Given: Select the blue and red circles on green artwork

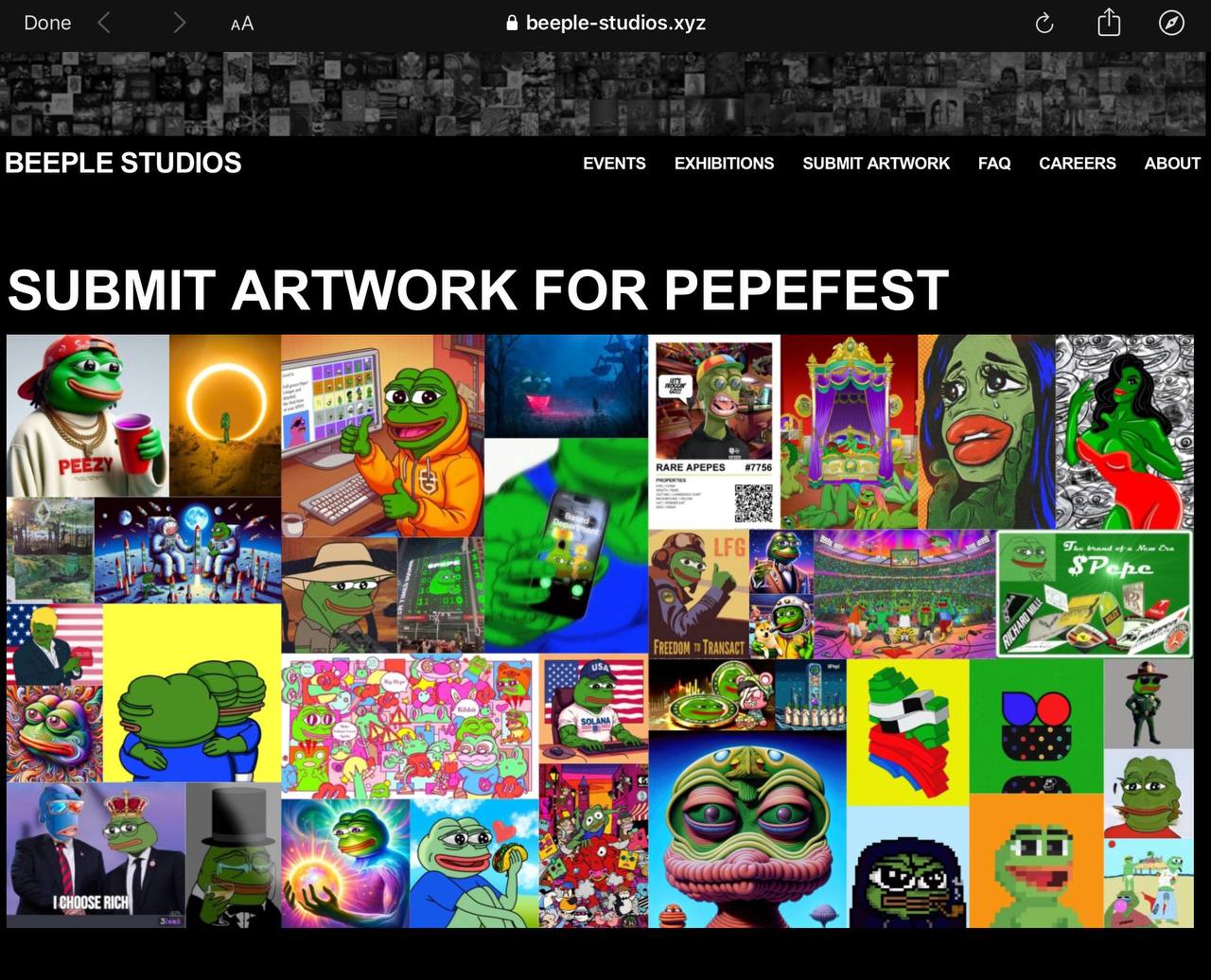Looking at the screenshot, I should 1036,726.
